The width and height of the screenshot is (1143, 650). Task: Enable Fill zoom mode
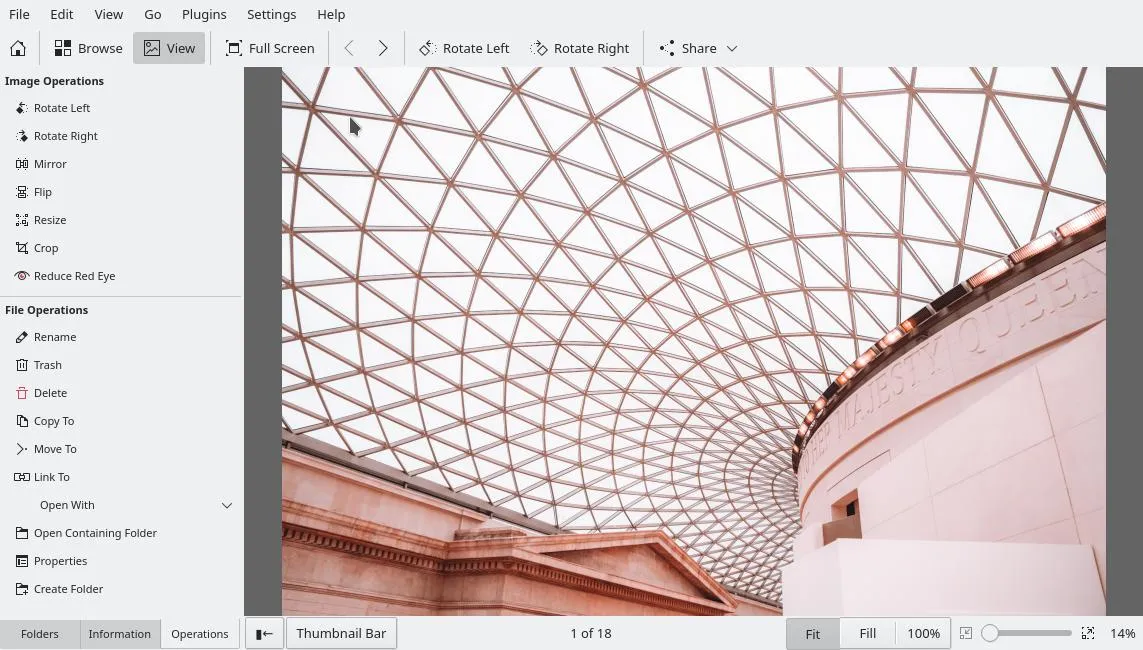[x=867, y=634]
